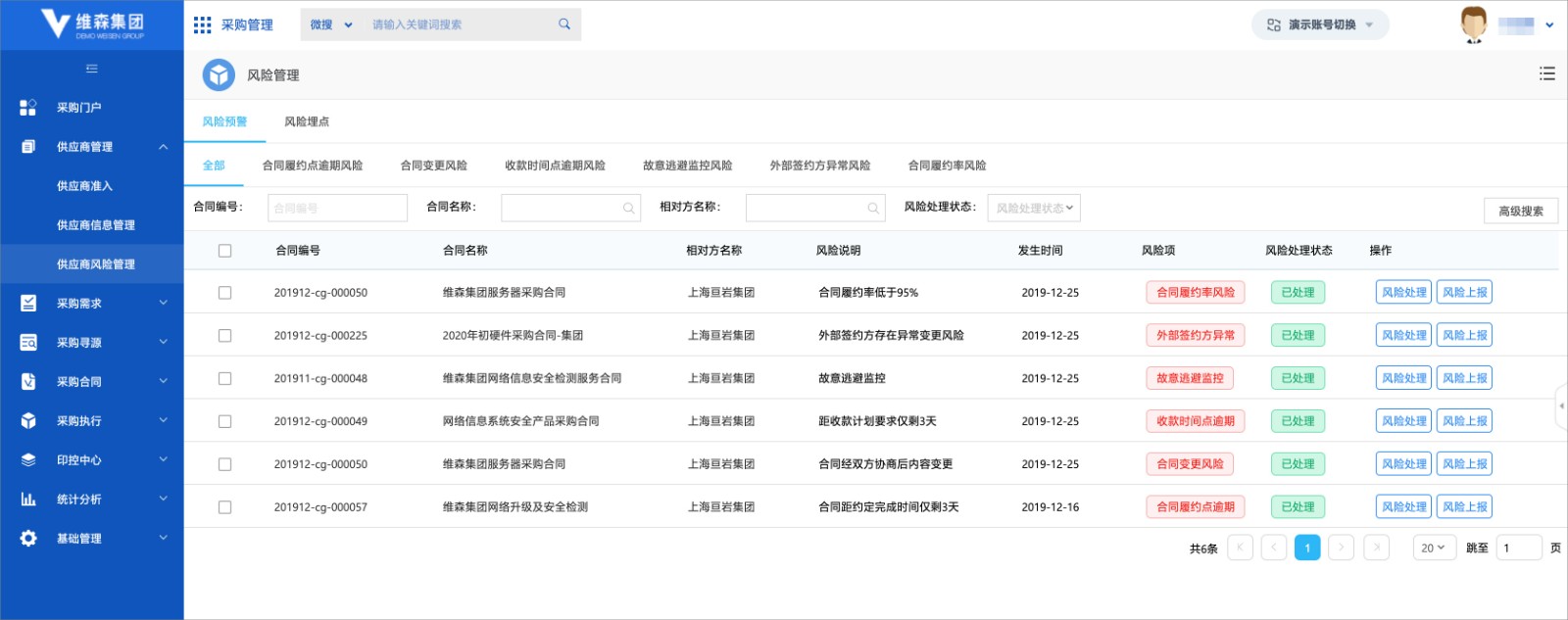The height and width of the screenshot is (620, 1568).
Task: Click the search icon in 相对方名称 field
Action: pyautogui.click(x=873, y=208)
